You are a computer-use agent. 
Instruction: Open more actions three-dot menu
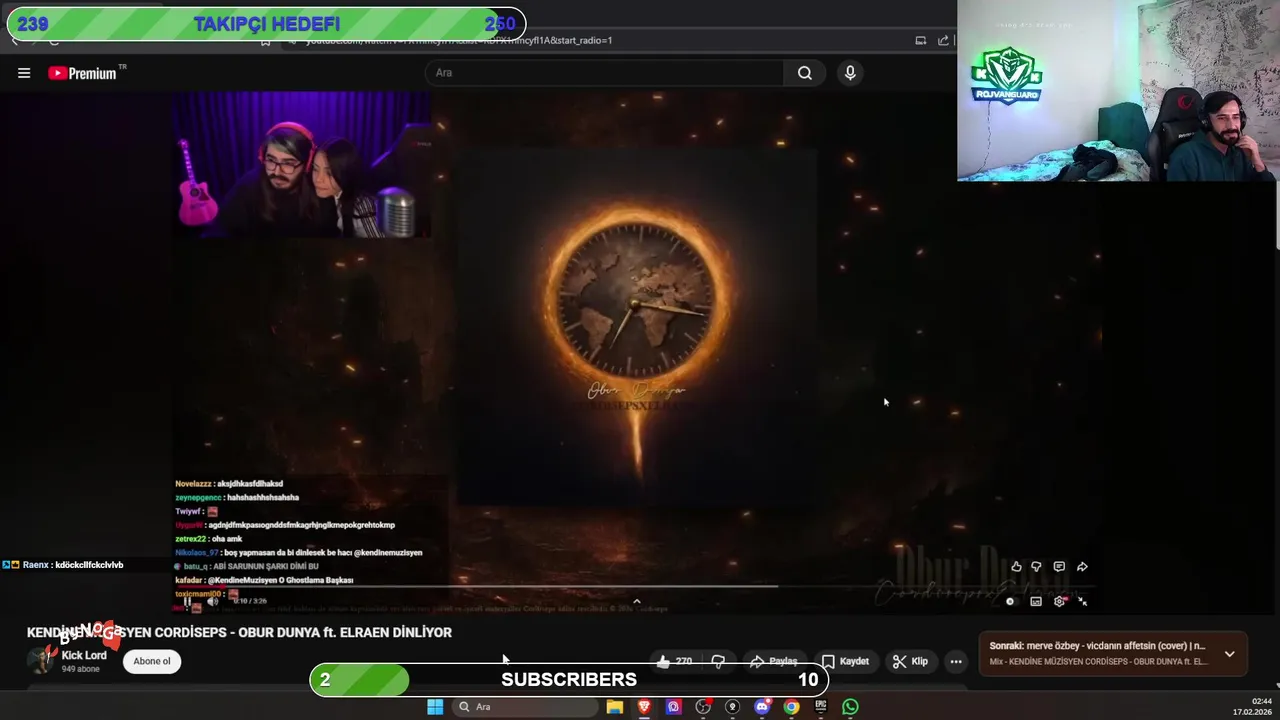pyautogui.click(x=956, y=661)
